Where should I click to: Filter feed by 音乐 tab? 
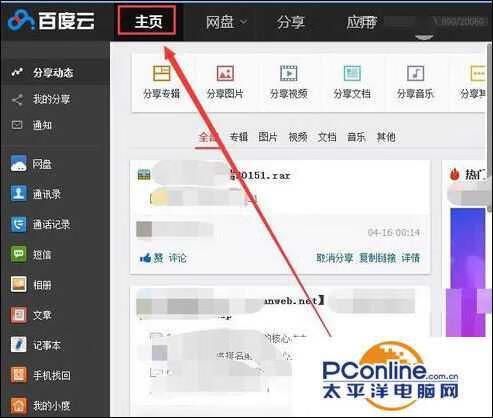356,137
